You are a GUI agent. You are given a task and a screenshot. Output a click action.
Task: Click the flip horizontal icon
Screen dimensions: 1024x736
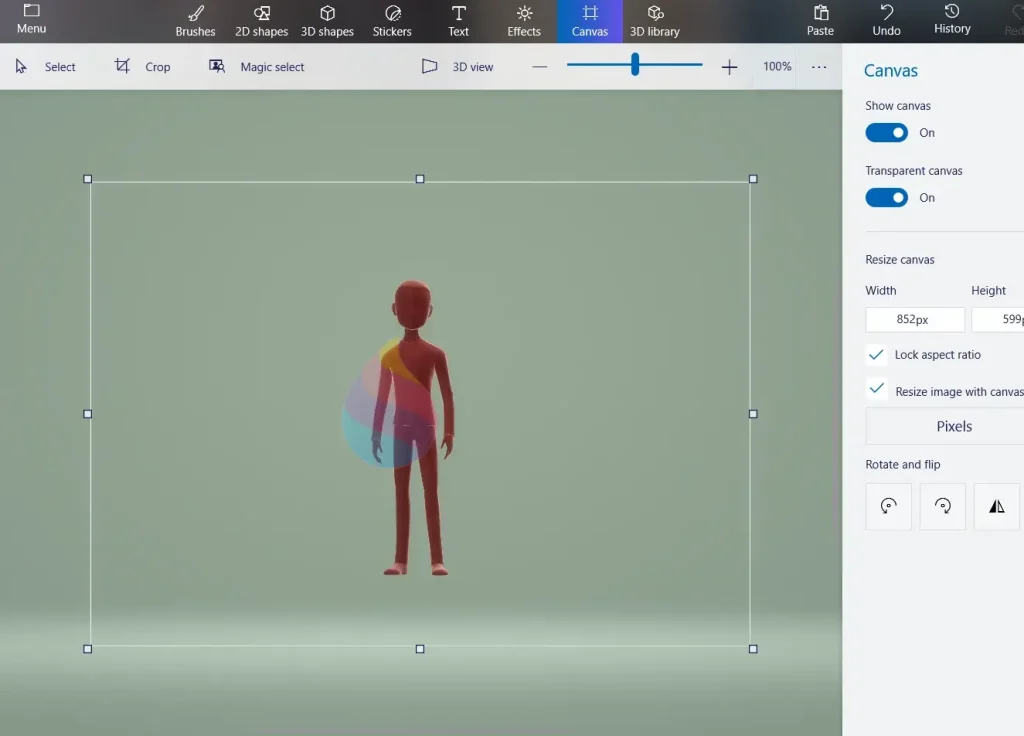(996, 507)
